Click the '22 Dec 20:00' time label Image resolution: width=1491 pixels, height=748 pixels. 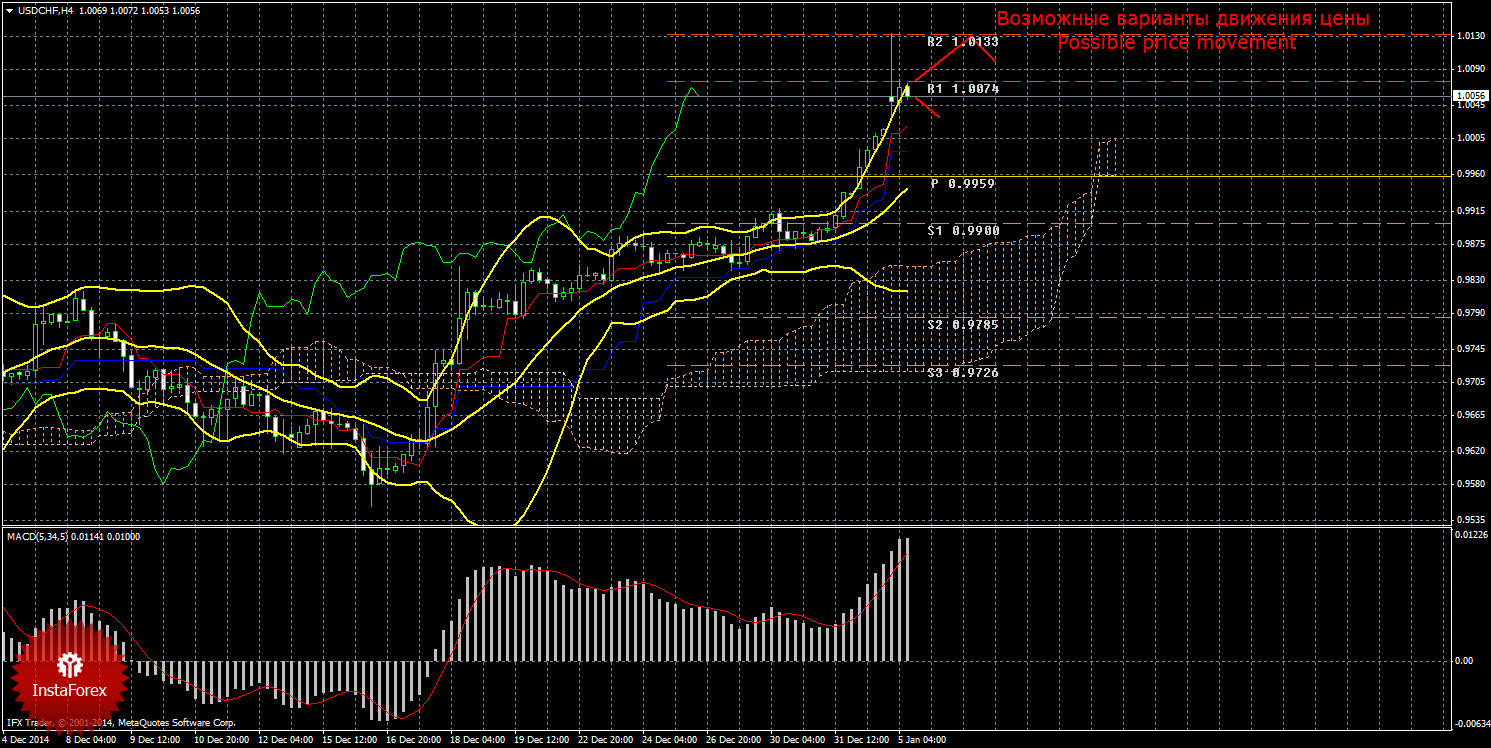(x=608, y=740)
